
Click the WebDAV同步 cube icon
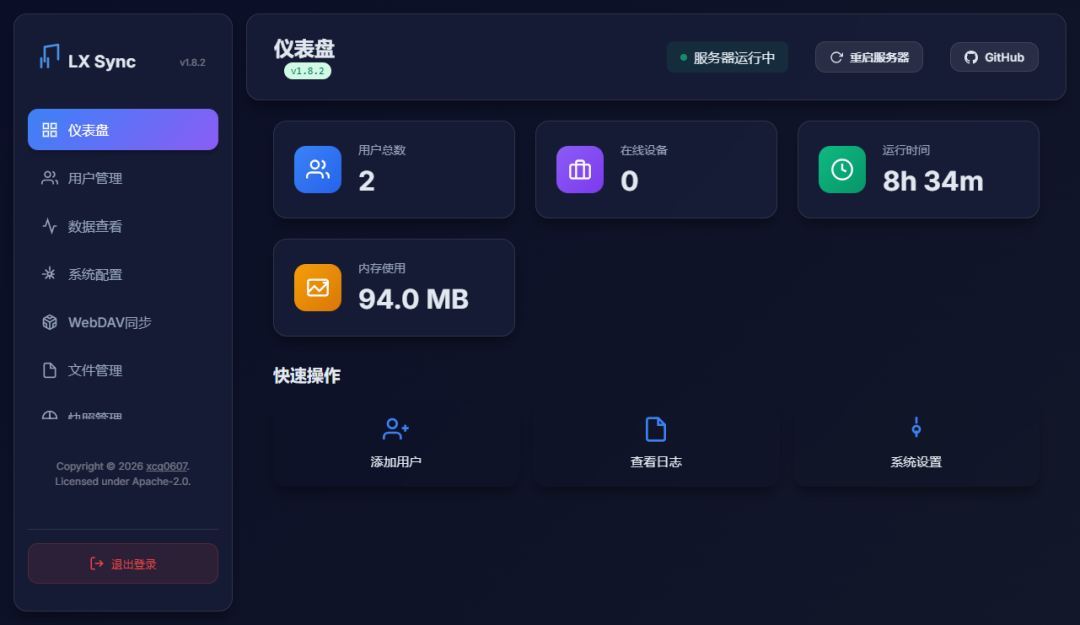[50, 322]
